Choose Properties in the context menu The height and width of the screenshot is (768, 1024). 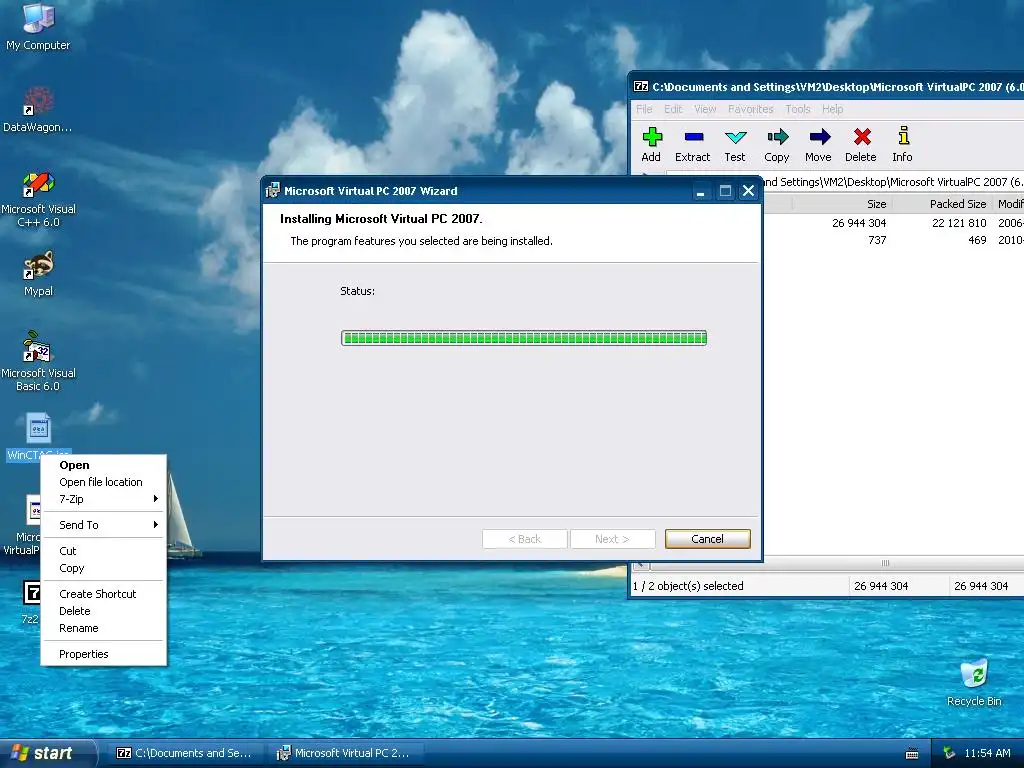[103, 654]
